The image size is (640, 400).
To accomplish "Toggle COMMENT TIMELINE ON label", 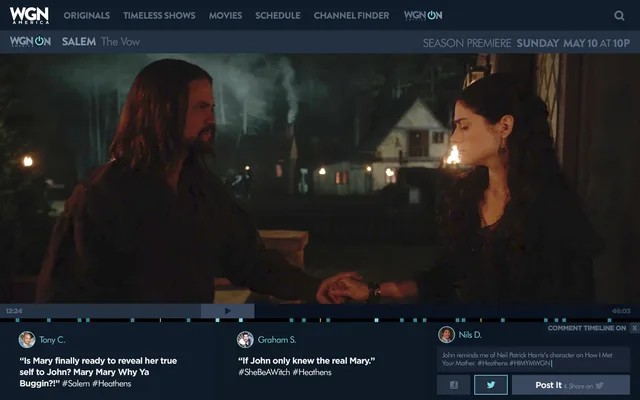I will point(587,328).
